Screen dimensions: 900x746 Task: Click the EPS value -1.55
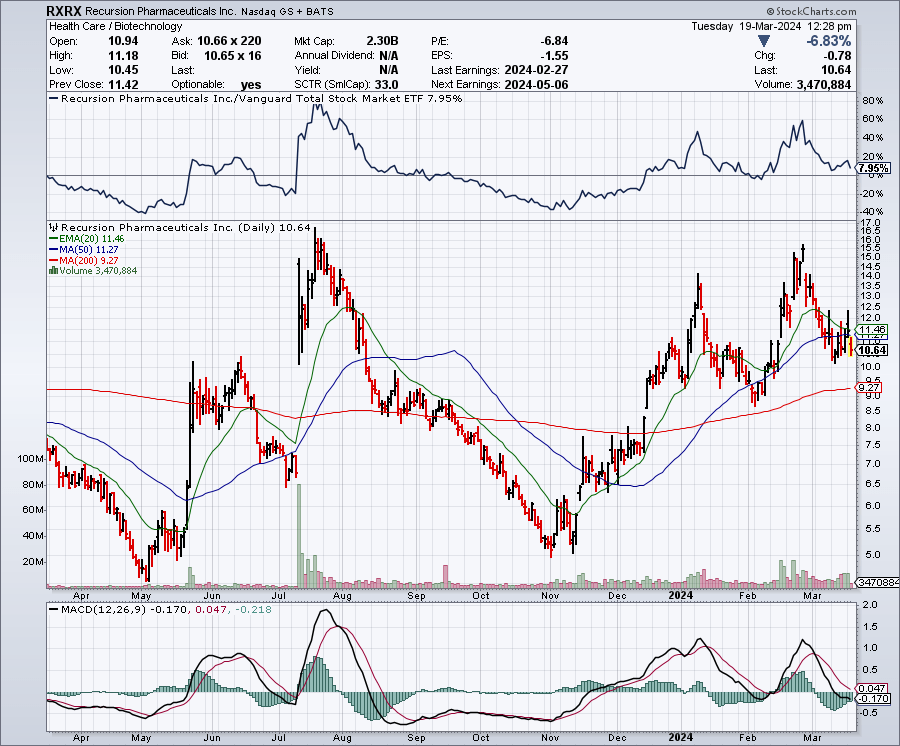[554, 56]
